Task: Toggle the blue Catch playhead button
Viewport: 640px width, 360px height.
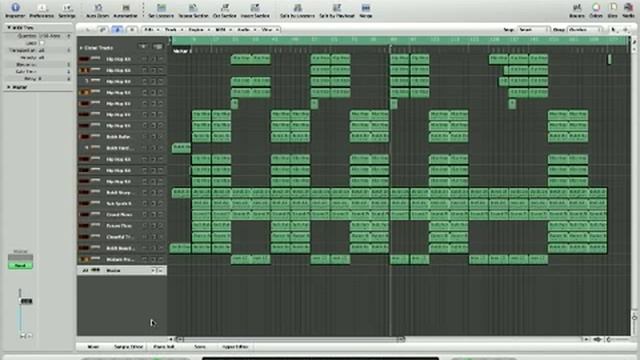Action: click(118, 29)
